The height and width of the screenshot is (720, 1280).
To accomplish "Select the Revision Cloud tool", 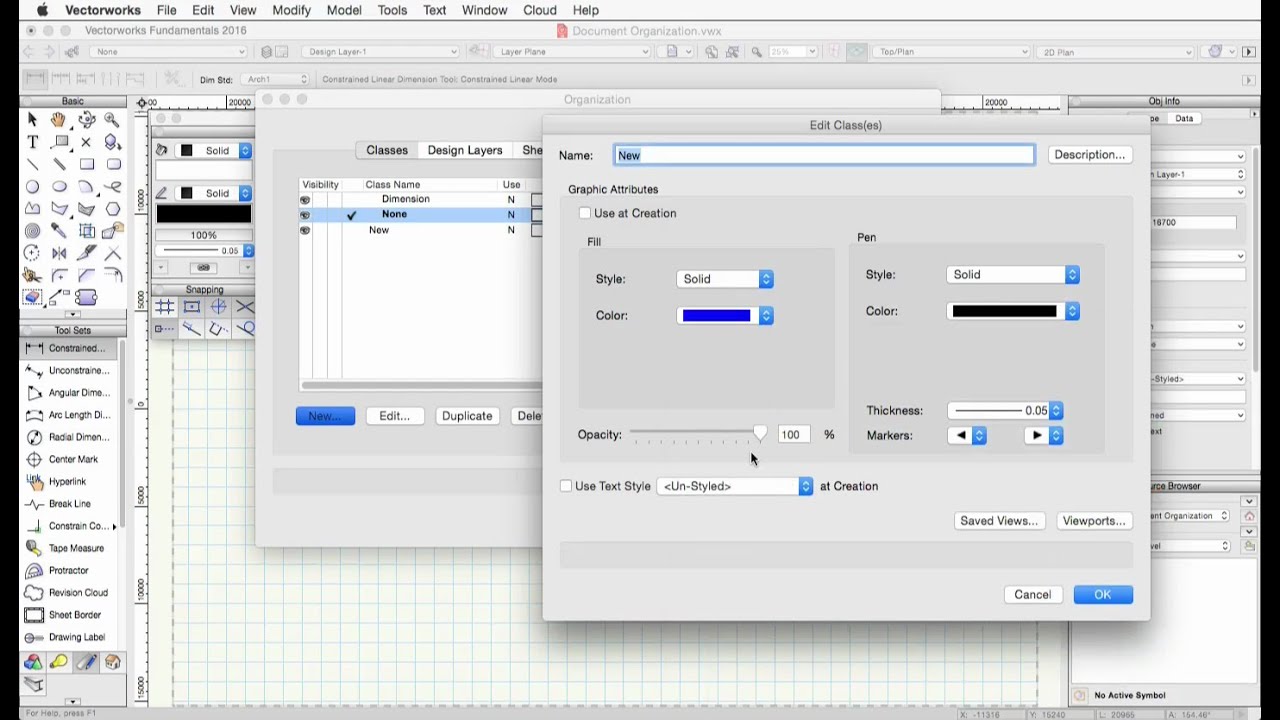I will [68, 592].
